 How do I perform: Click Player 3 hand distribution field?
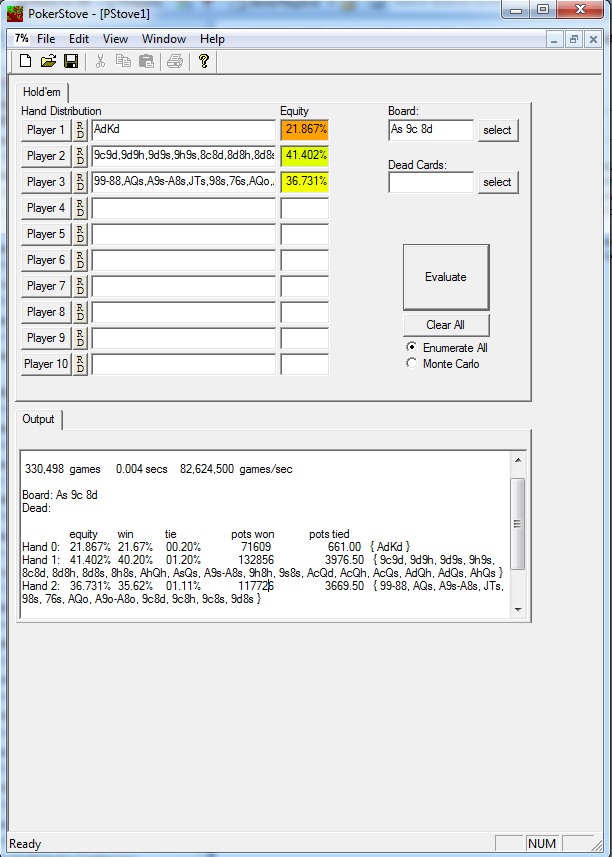coord(184,182)
